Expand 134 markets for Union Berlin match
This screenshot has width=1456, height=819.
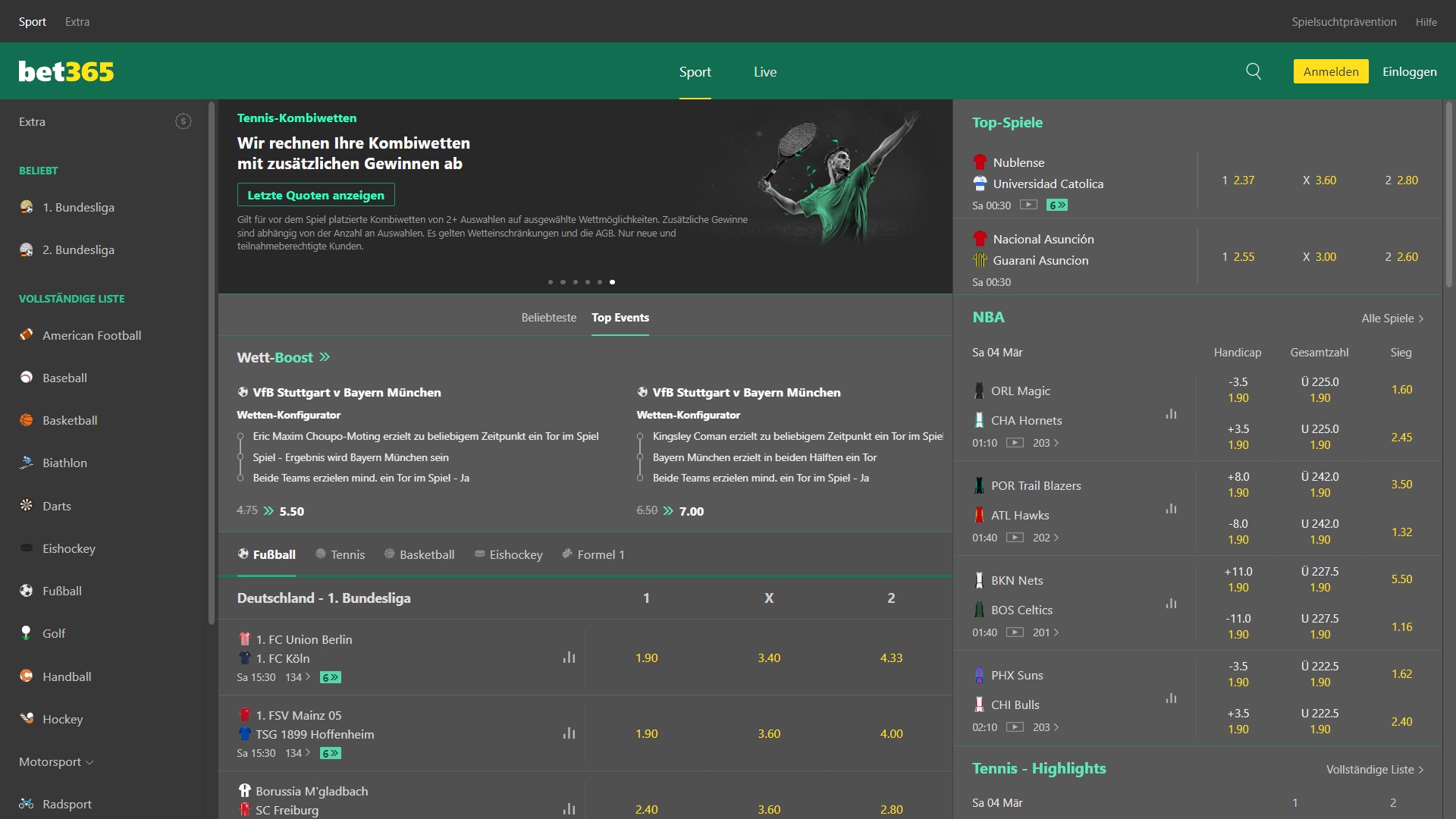click(297, 677)
